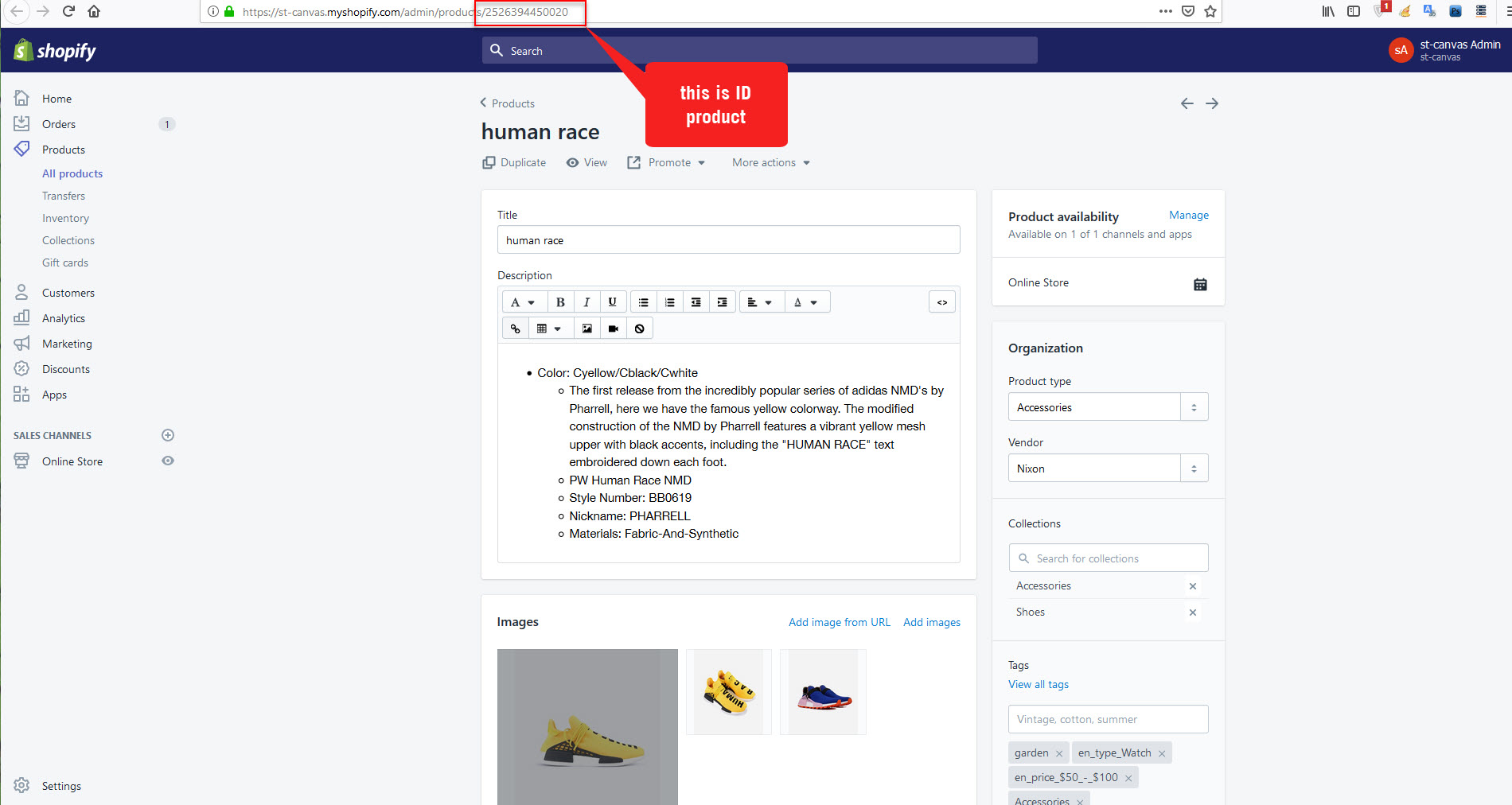The image size is (1512, 805).
Task: Click Manage product availability
Action: click(1189, 215)
